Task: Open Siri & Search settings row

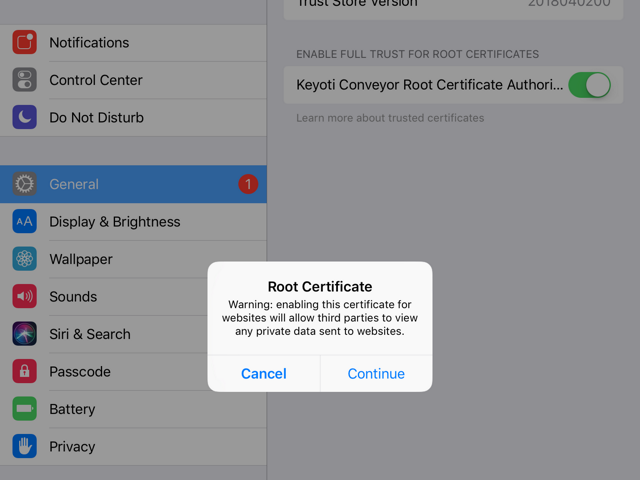Action: [133, 334]
